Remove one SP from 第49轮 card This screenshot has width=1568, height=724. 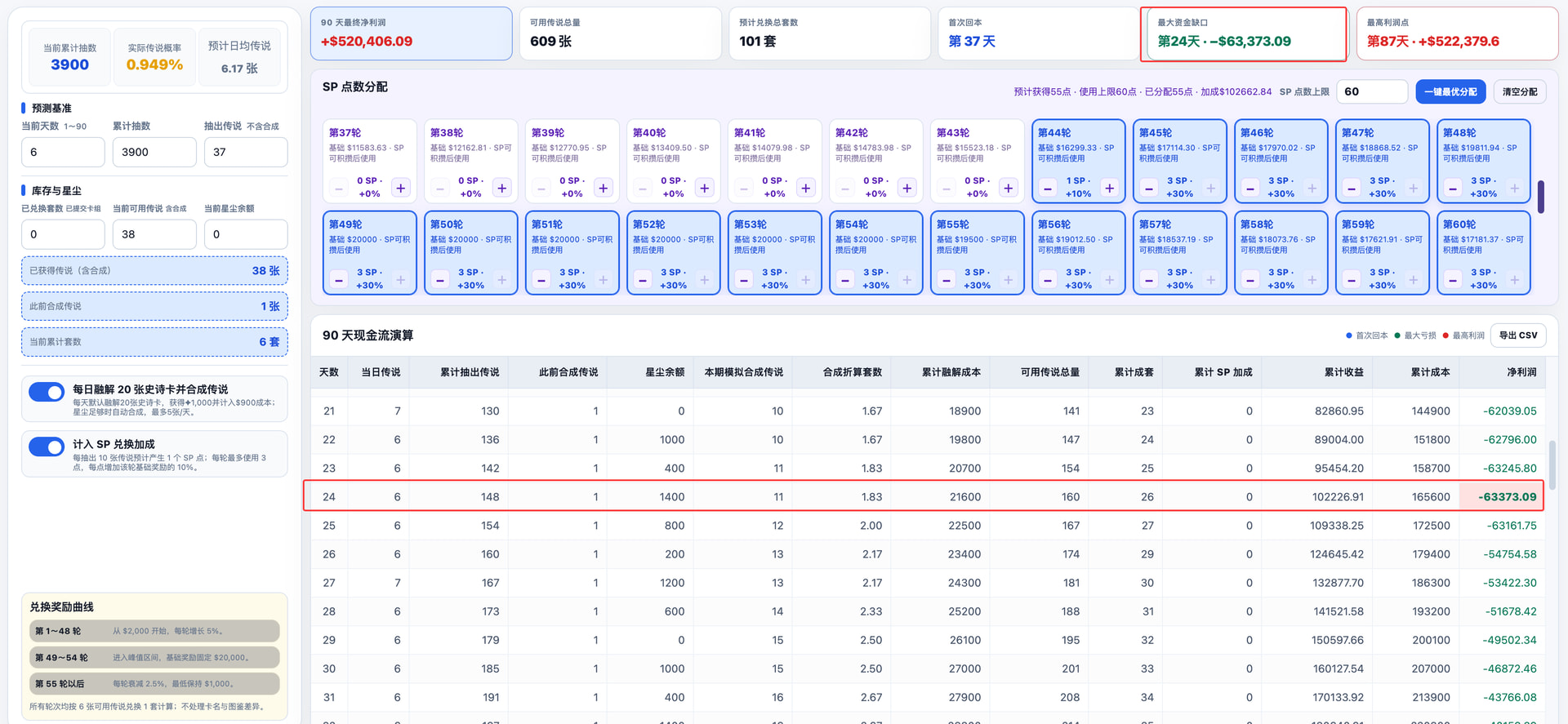pyautogui.click(x=339, y=279)
